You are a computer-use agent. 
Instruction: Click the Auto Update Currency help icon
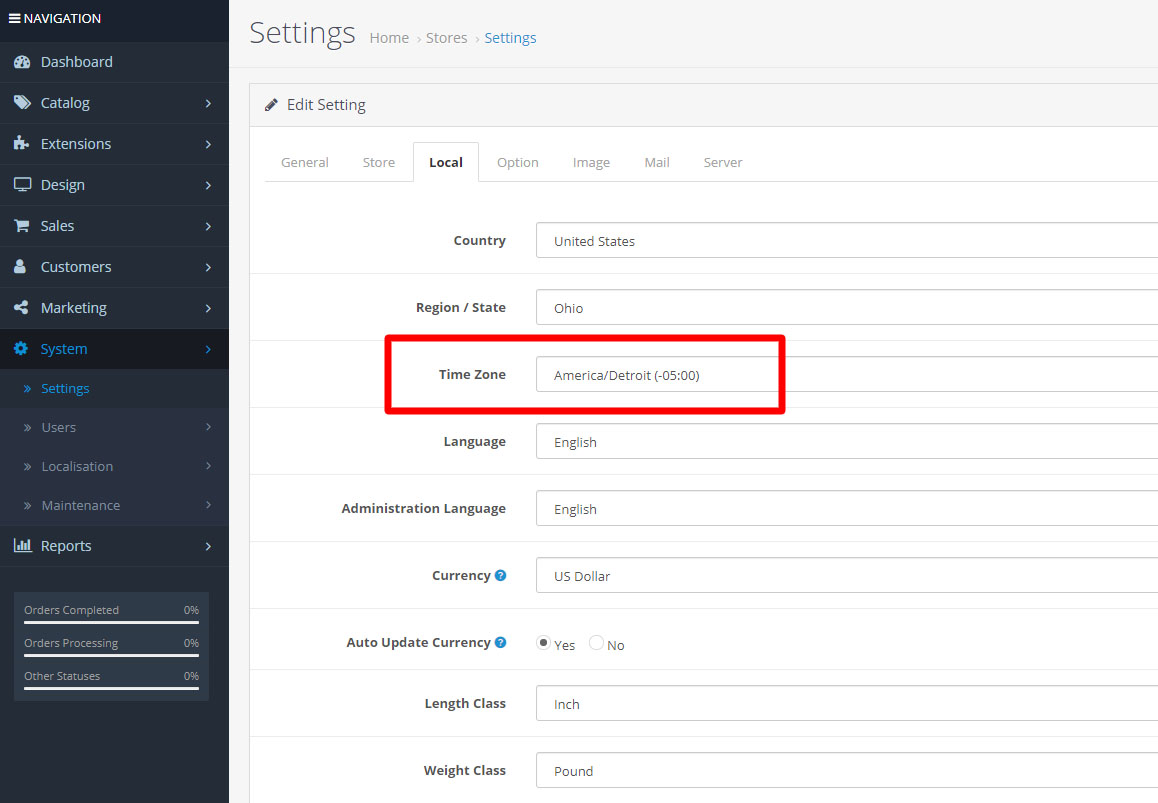(x=500, y=643)
